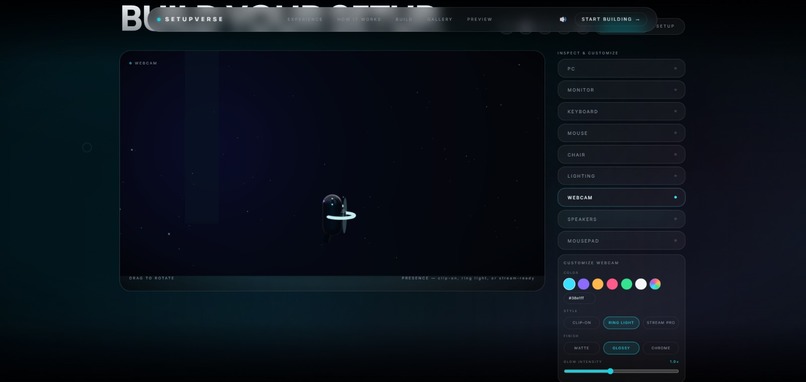Pick the white color swatch

(640, 284)
